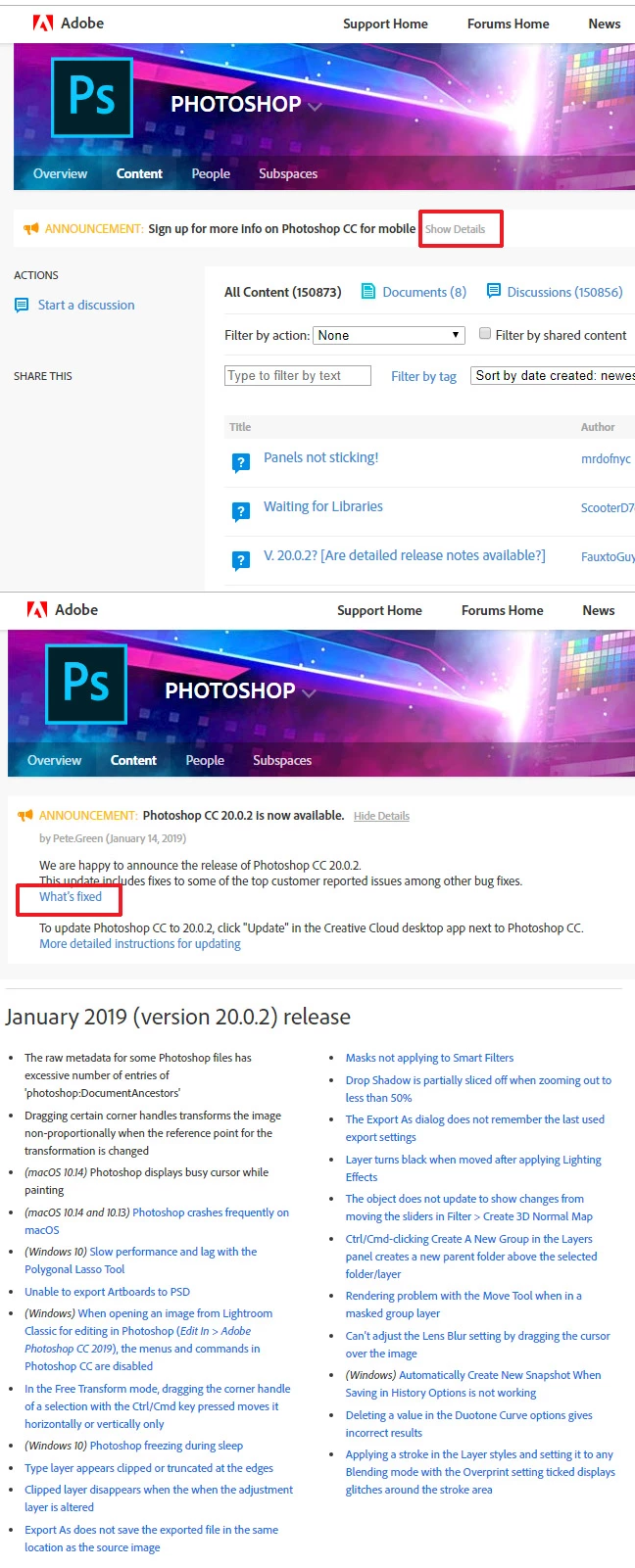Open the 'Panels not sticking!' thread
Screen dimensions: 635x1568
click(320, 457)
